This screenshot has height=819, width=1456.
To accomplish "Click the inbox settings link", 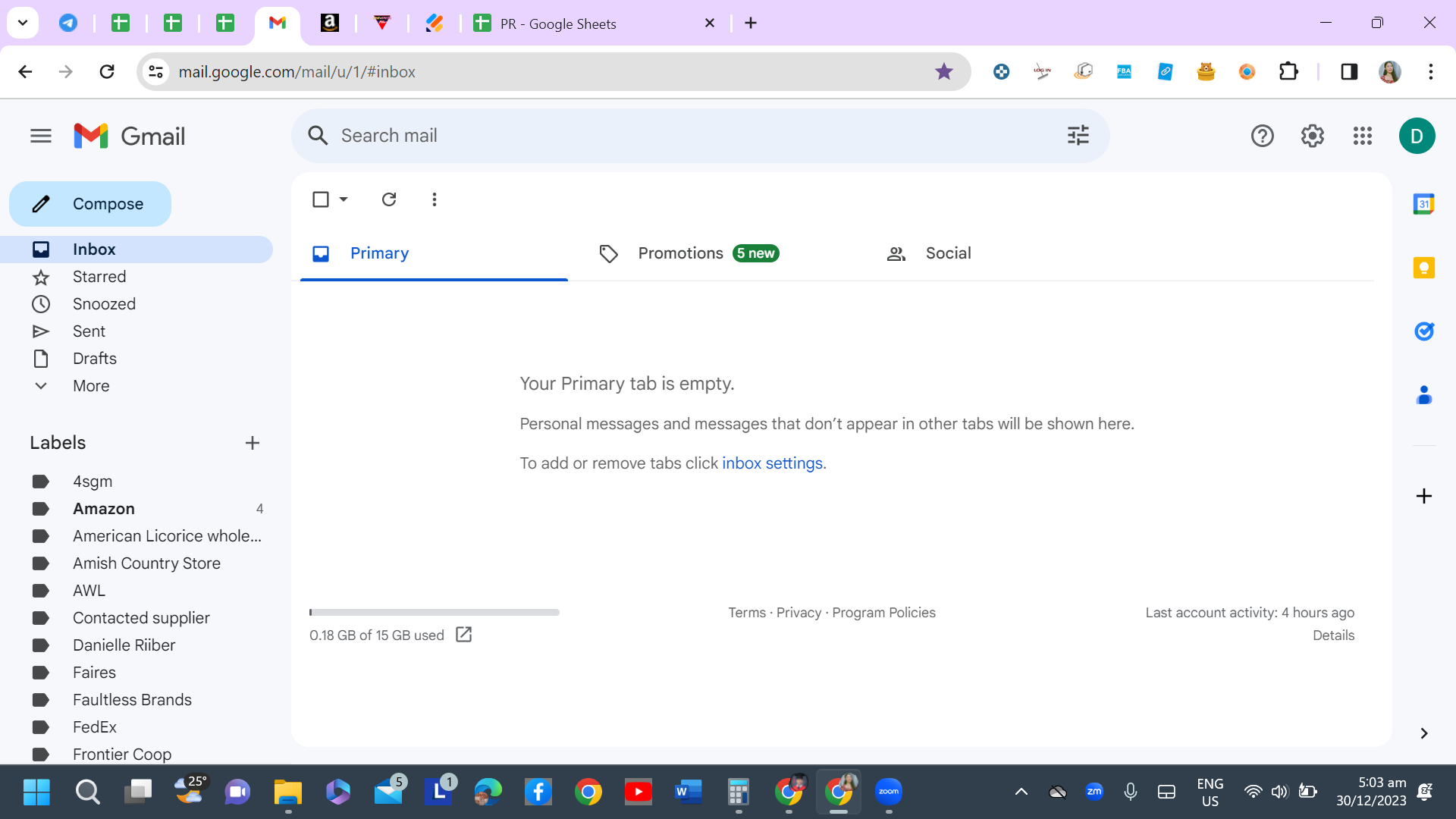I will click(x=772, y=463).
